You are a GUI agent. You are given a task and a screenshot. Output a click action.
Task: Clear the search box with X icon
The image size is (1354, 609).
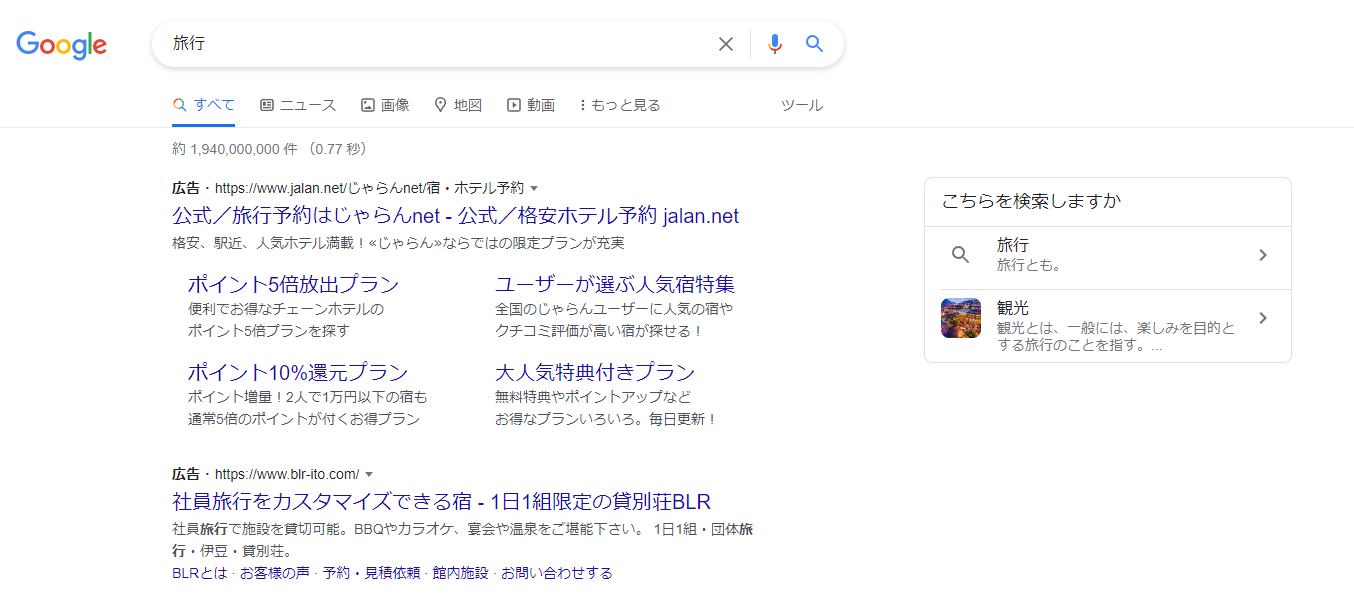726,44
